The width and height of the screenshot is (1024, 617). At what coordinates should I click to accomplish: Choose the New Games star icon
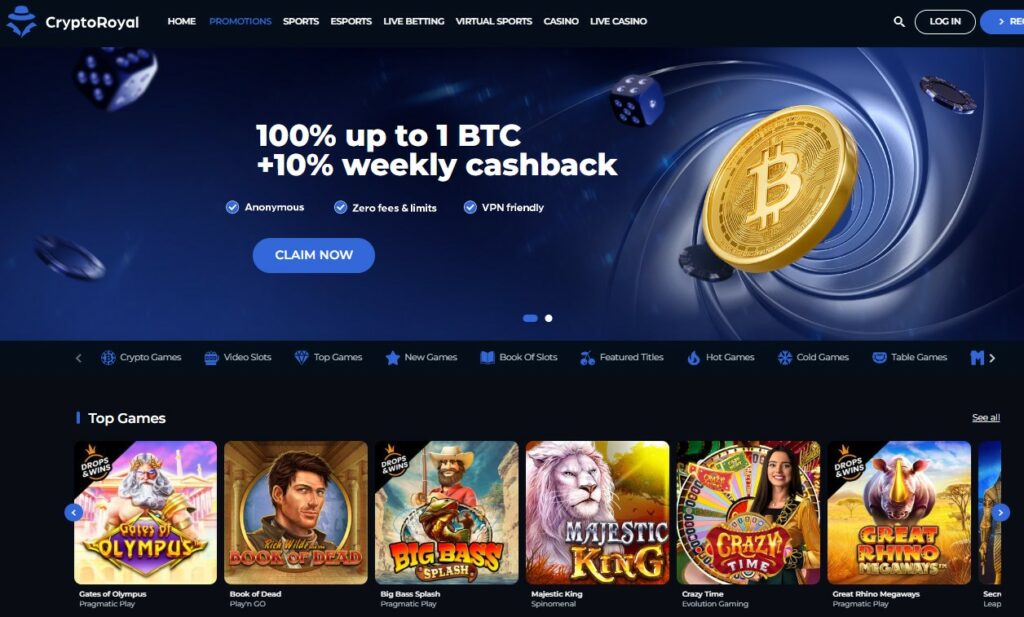392,358
